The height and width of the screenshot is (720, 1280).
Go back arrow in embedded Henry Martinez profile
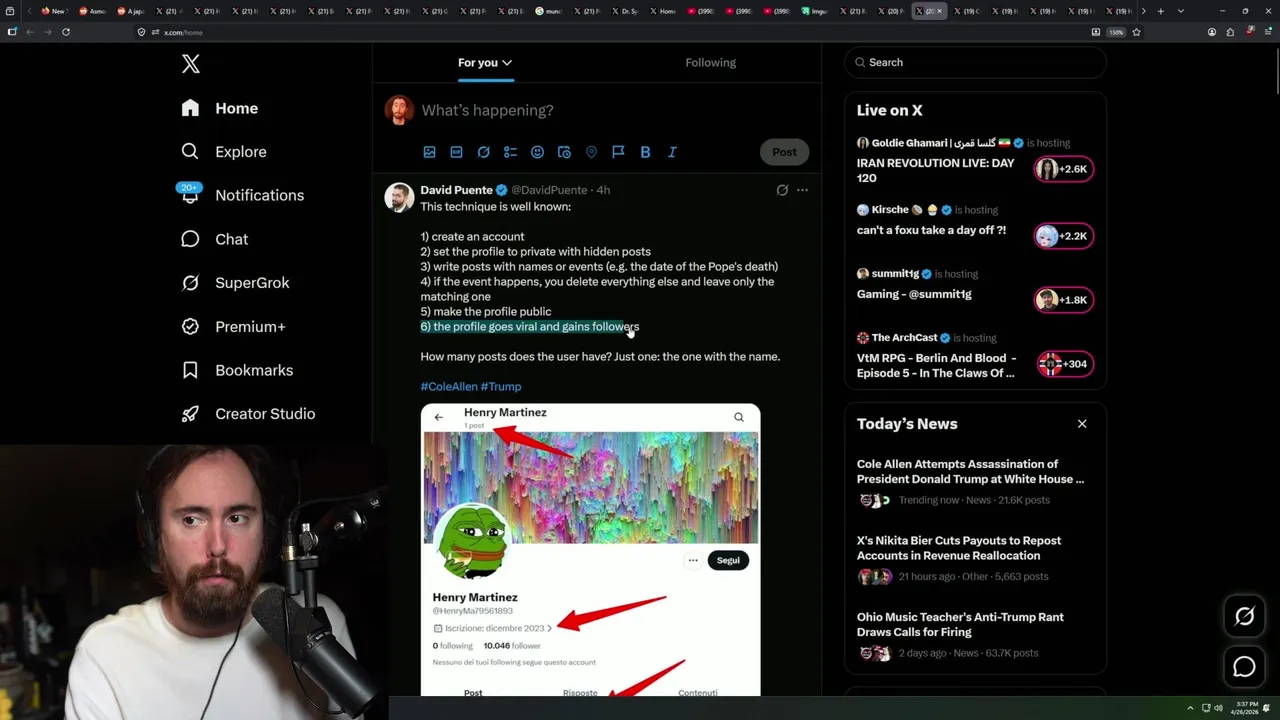click(x=438, y=417)
